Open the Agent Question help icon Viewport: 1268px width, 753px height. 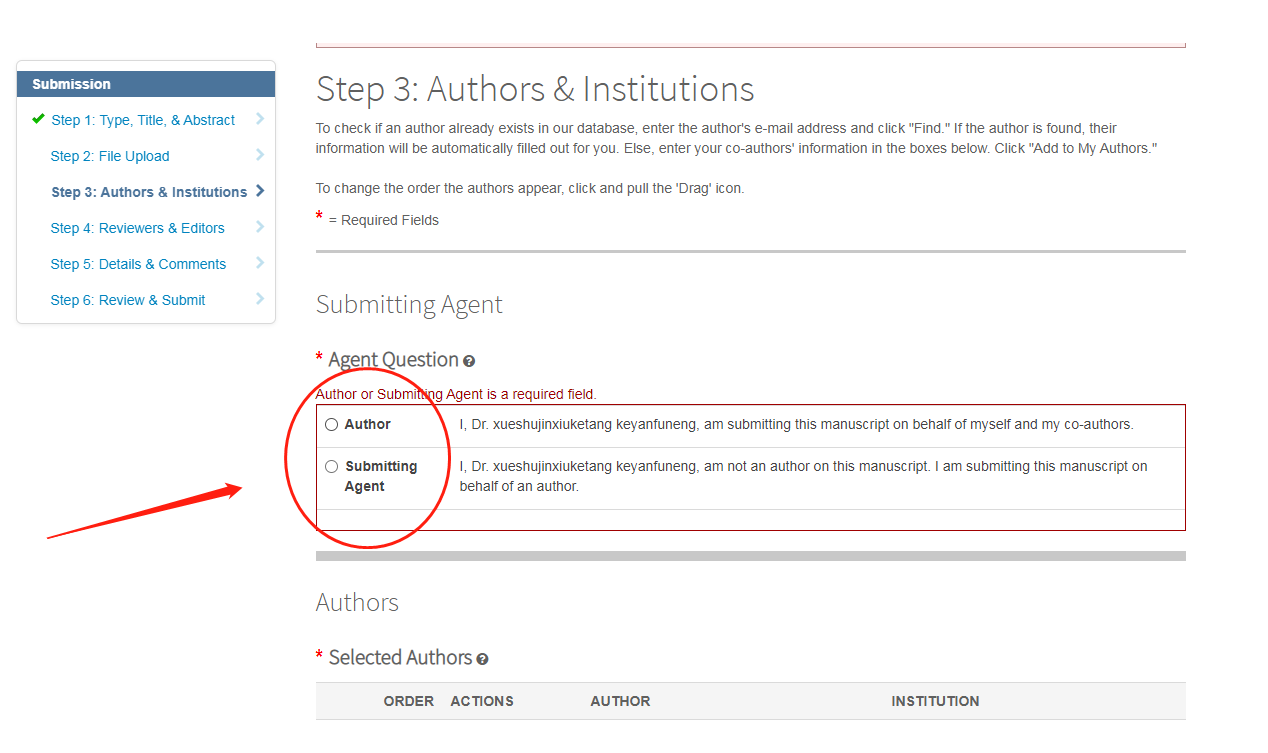(x=469, y=361)
